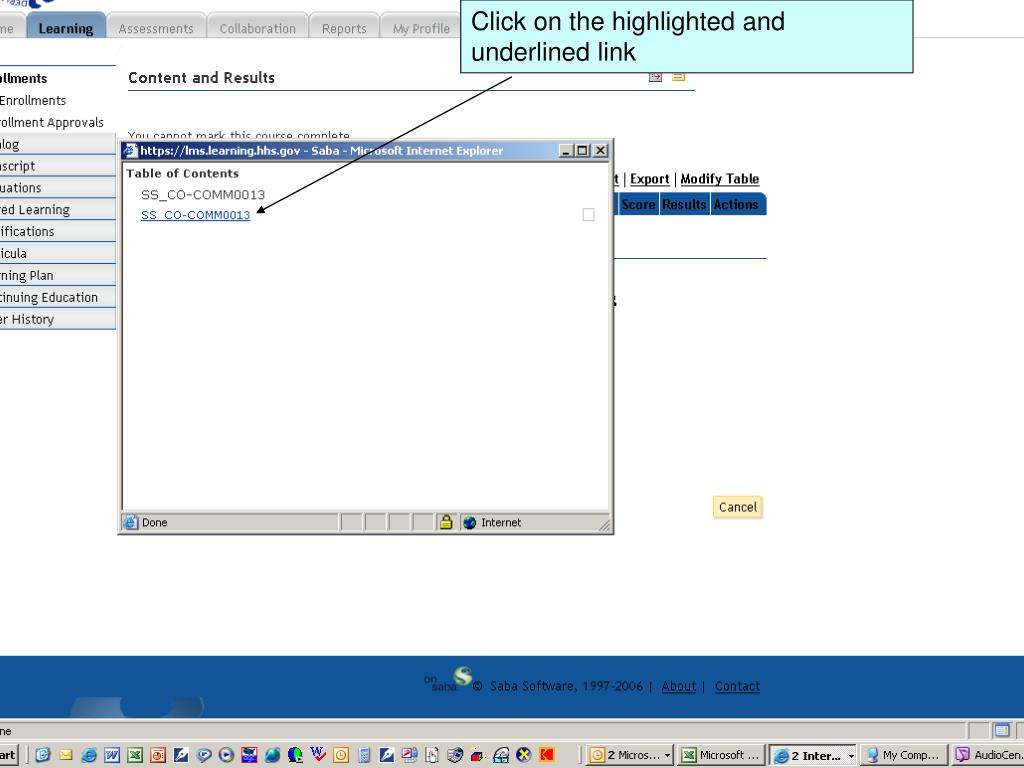Click the underlined blue SS_CO-COMM0013 link
The width and height of the screenshot is (1024, 768).
[x=195, y=215]
